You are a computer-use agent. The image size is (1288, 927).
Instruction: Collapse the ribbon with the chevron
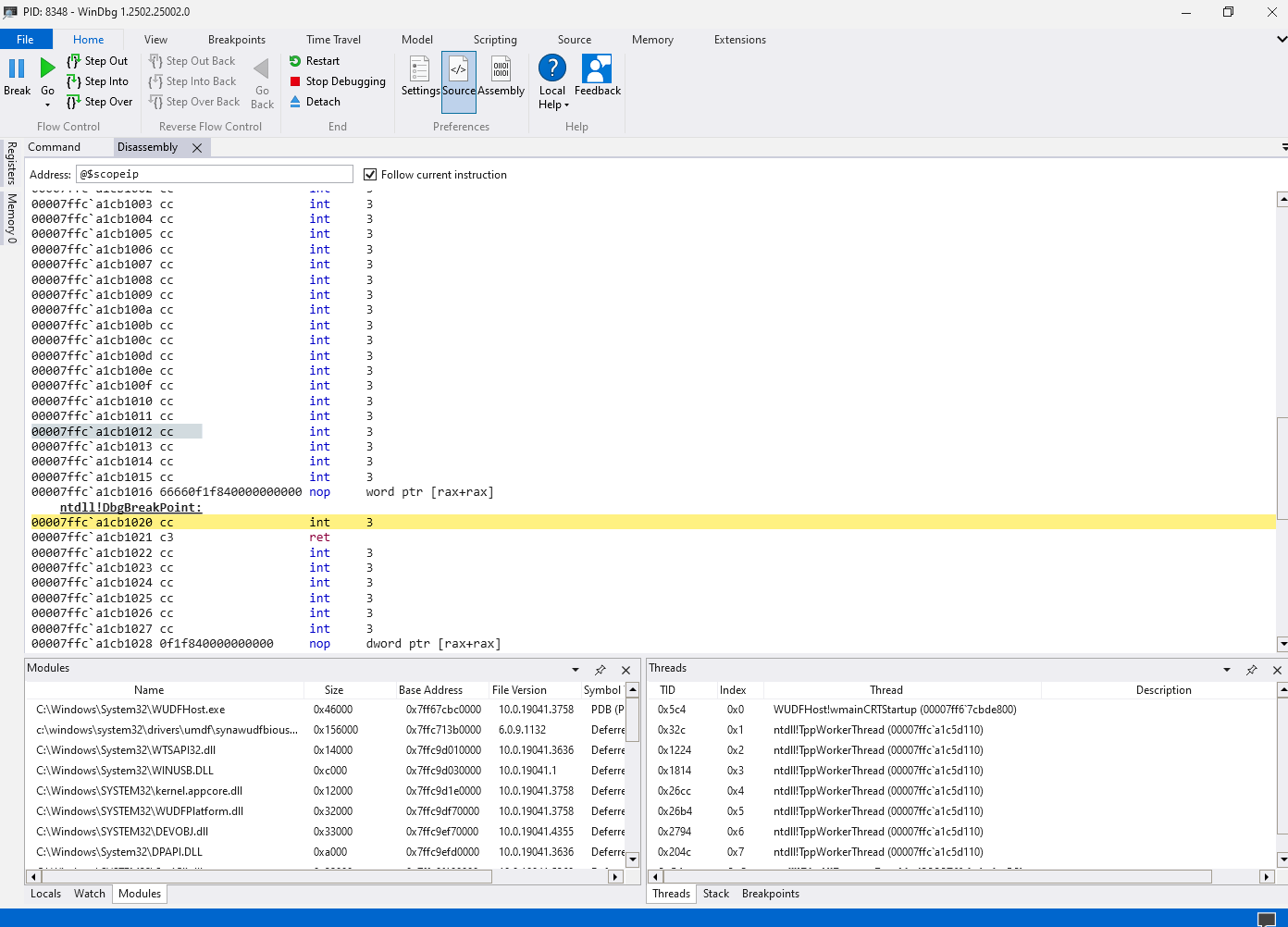click(1281, 40)
